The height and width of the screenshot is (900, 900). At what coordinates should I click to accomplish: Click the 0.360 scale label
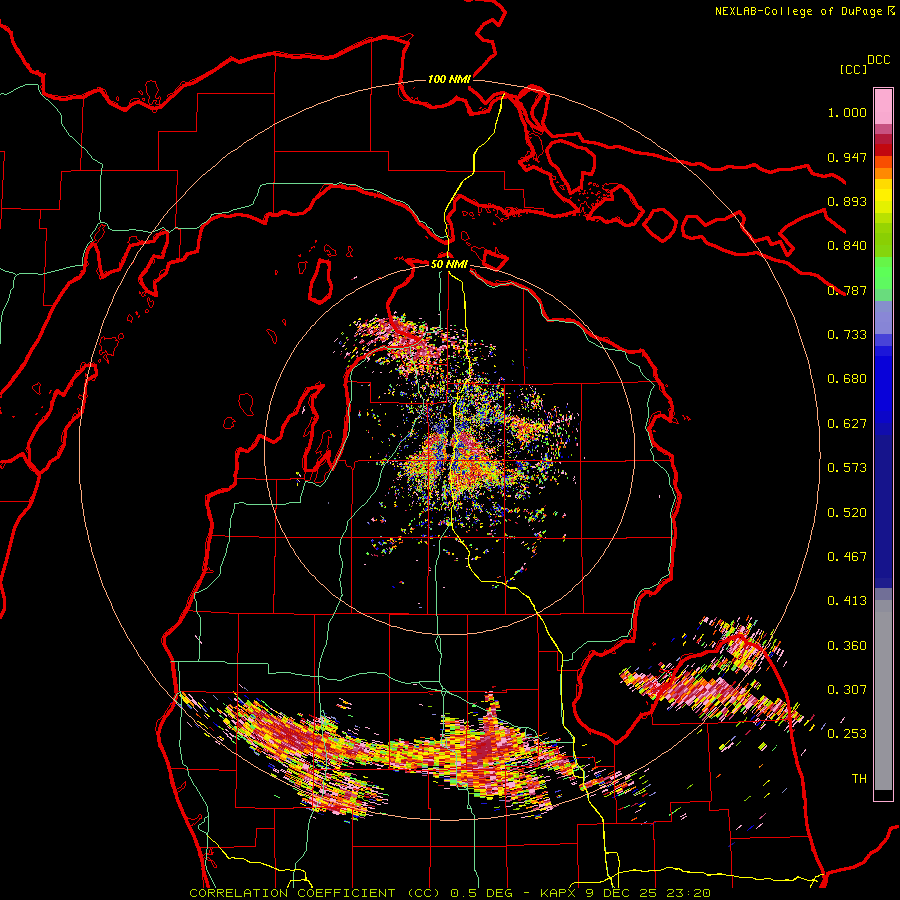click(847, 646)
